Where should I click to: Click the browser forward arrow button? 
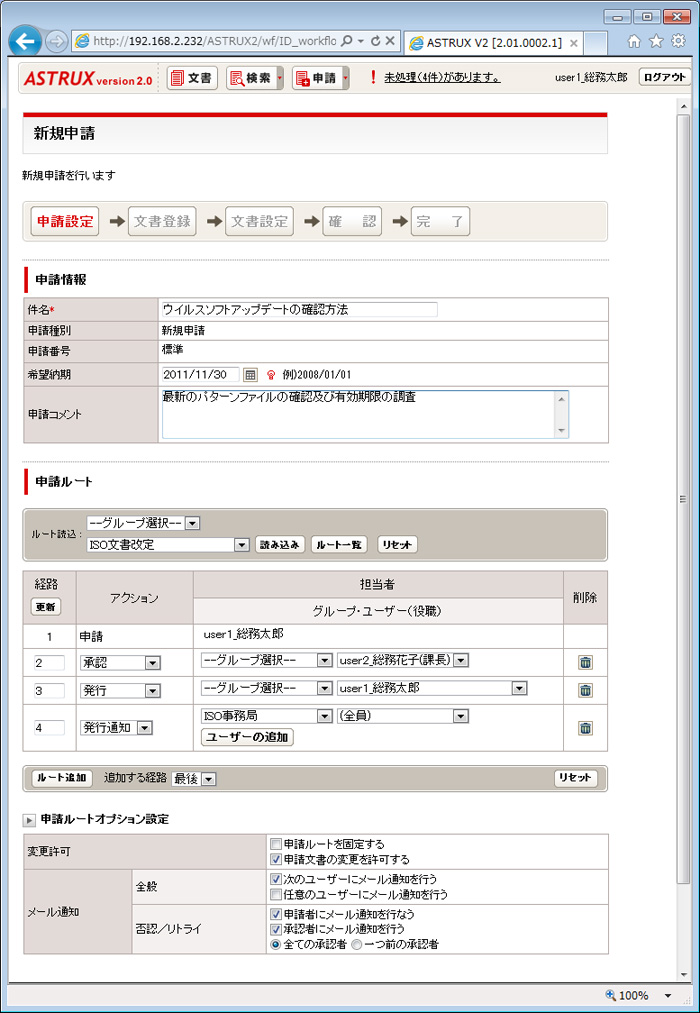click(x=57, y=43)
